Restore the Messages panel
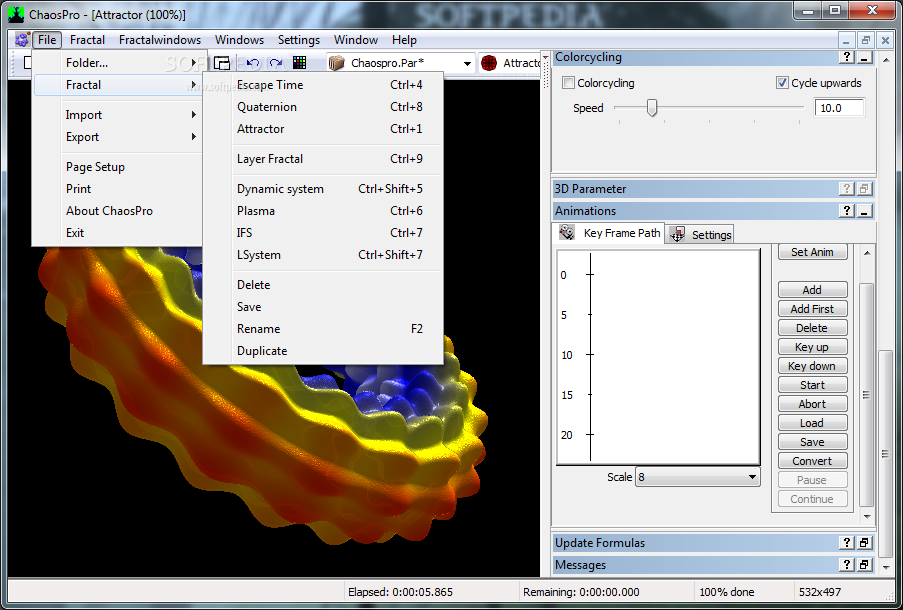903x610 pixels. pyautogui.click(x=864, y=565)
